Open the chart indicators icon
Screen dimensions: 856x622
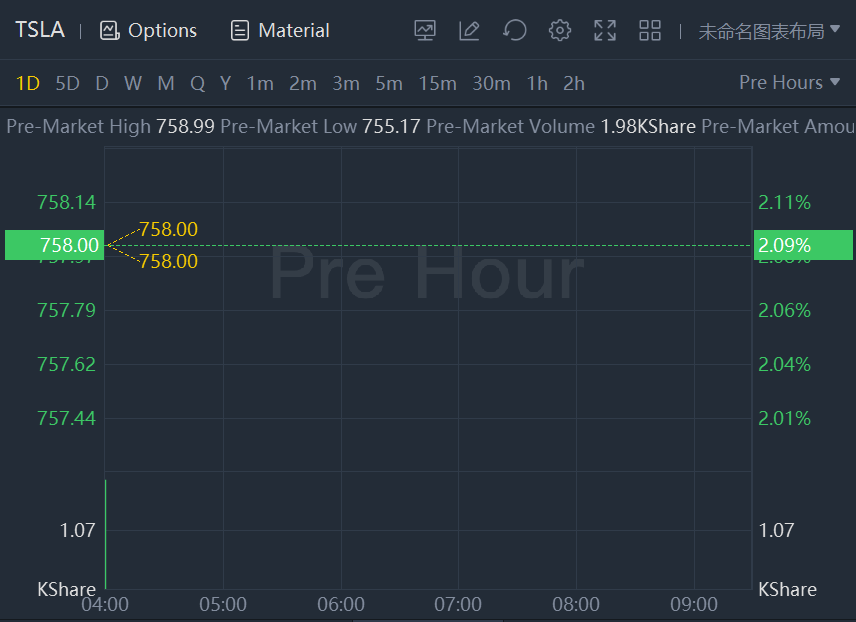pyautogui.click(x=425, y=31)
